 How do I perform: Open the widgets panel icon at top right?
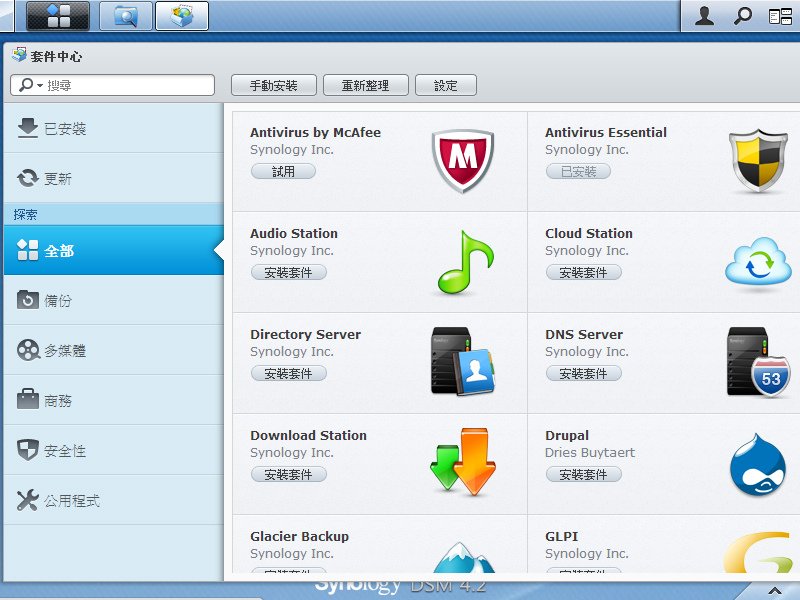pos(780,16)
